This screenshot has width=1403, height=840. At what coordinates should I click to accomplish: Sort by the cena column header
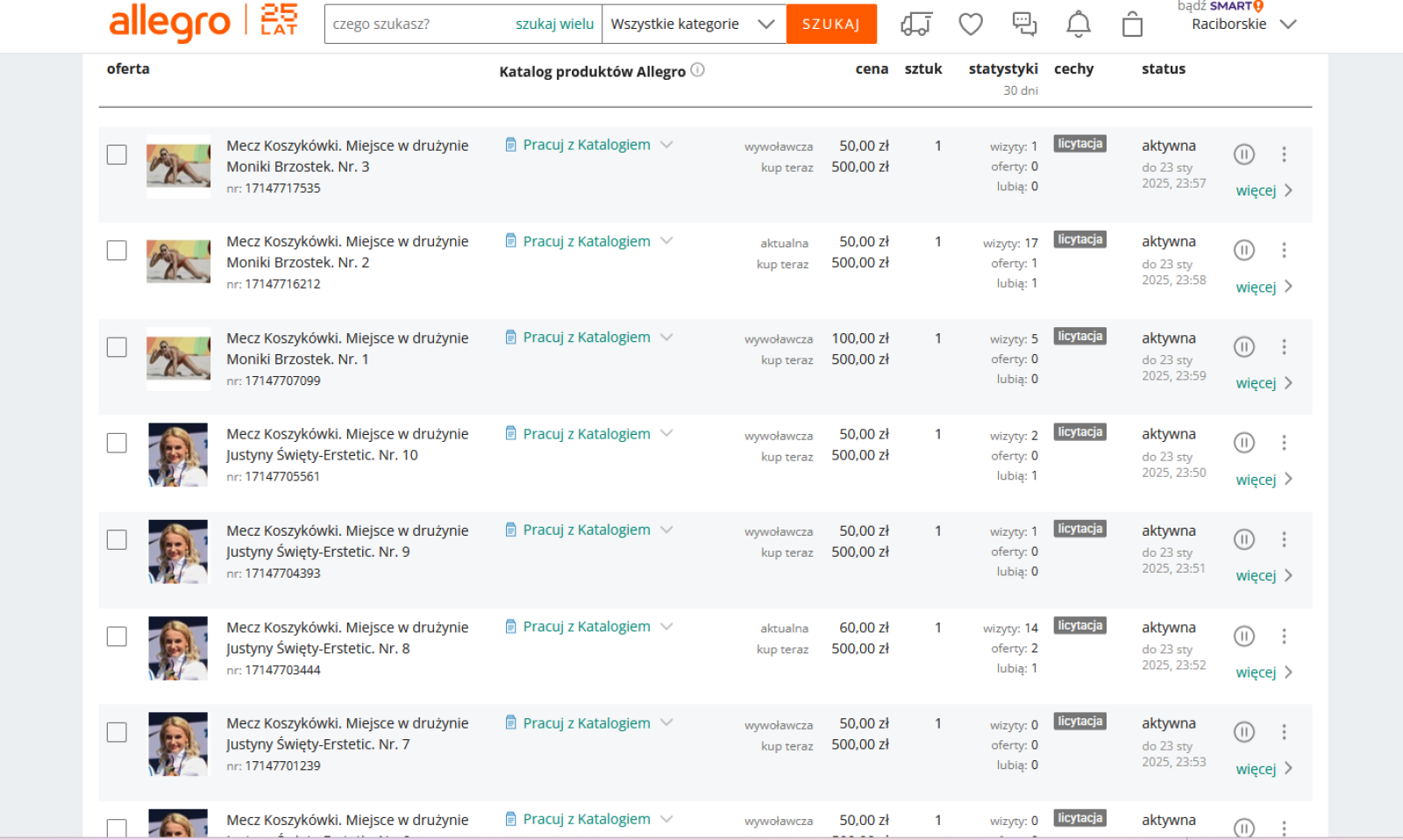(872, 69)
